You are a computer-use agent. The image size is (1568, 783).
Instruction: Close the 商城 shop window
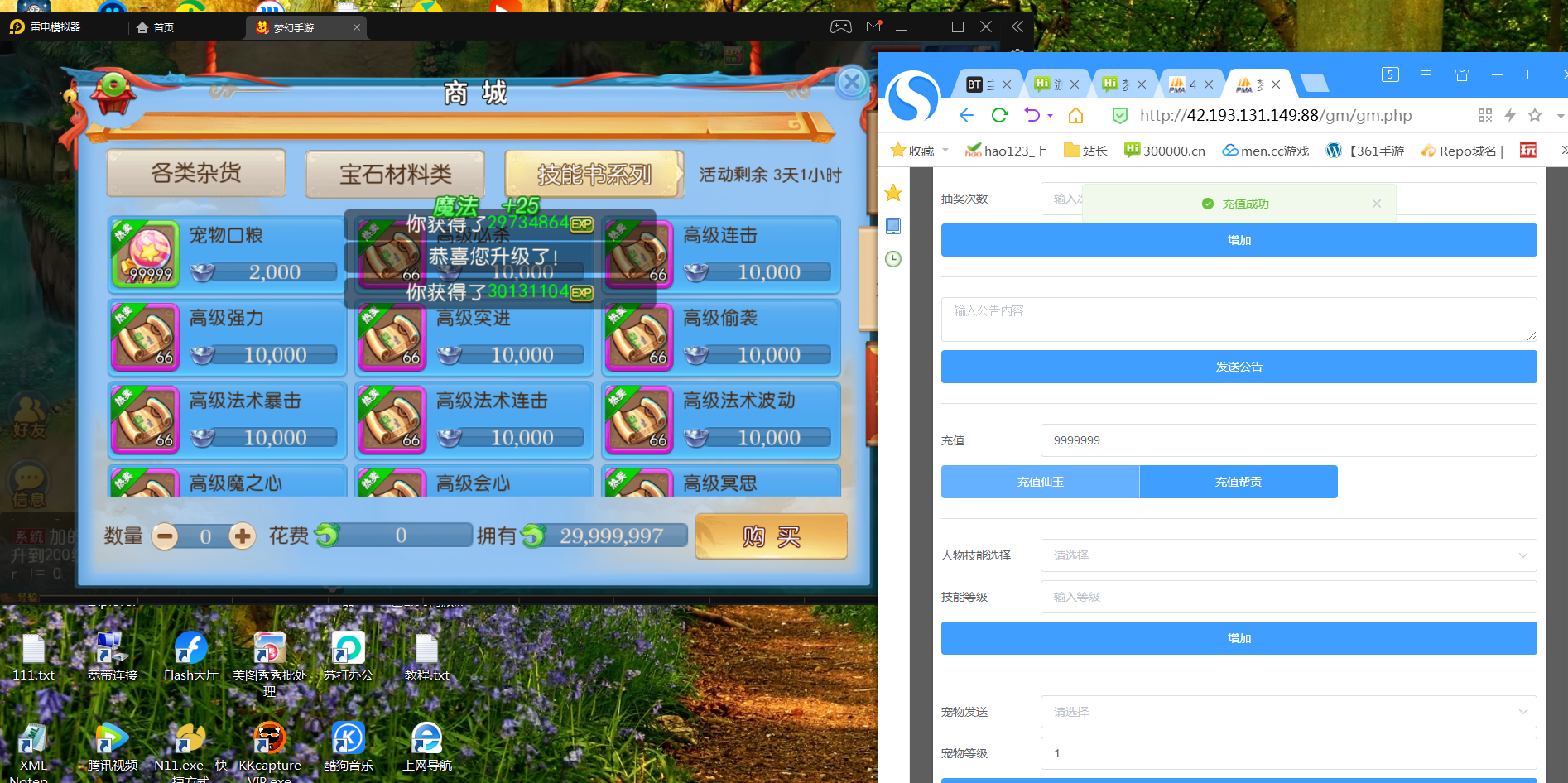[x=851, y=82]
